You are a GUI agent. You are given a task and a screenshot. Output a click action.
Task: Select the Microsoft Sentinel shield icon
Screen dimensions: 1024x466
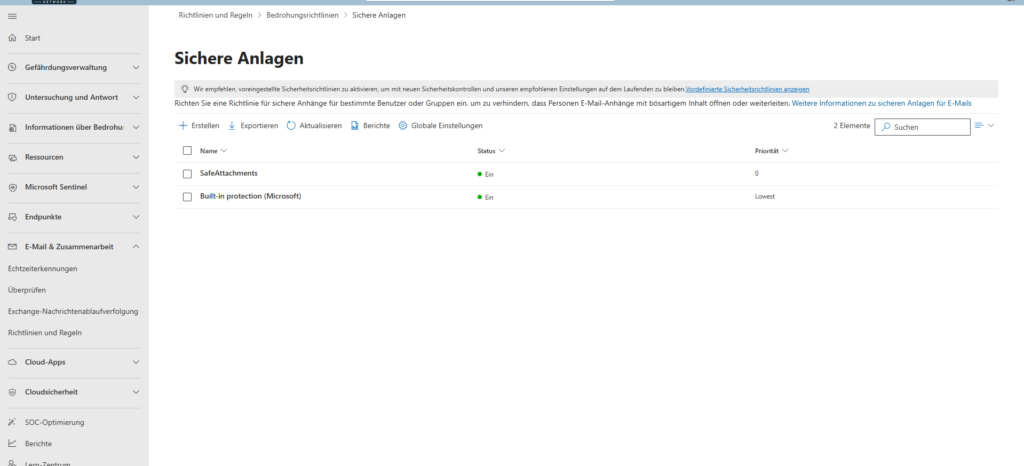click(x=12, y=187)
